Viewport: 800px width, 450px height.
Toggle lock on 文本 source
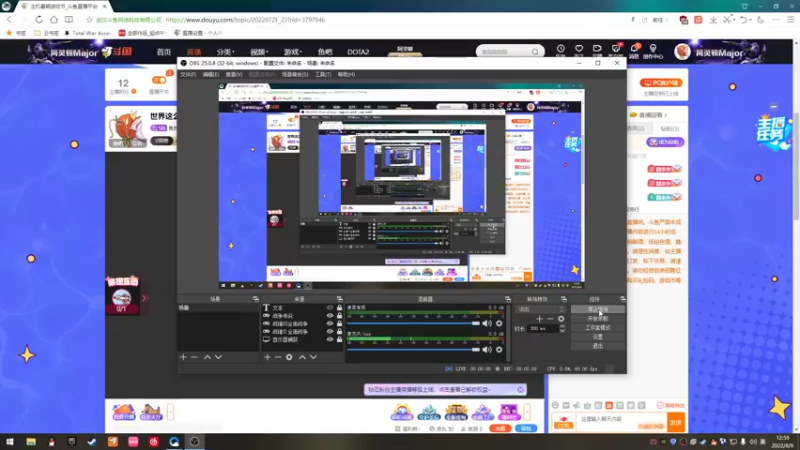[x=339, y=308]
